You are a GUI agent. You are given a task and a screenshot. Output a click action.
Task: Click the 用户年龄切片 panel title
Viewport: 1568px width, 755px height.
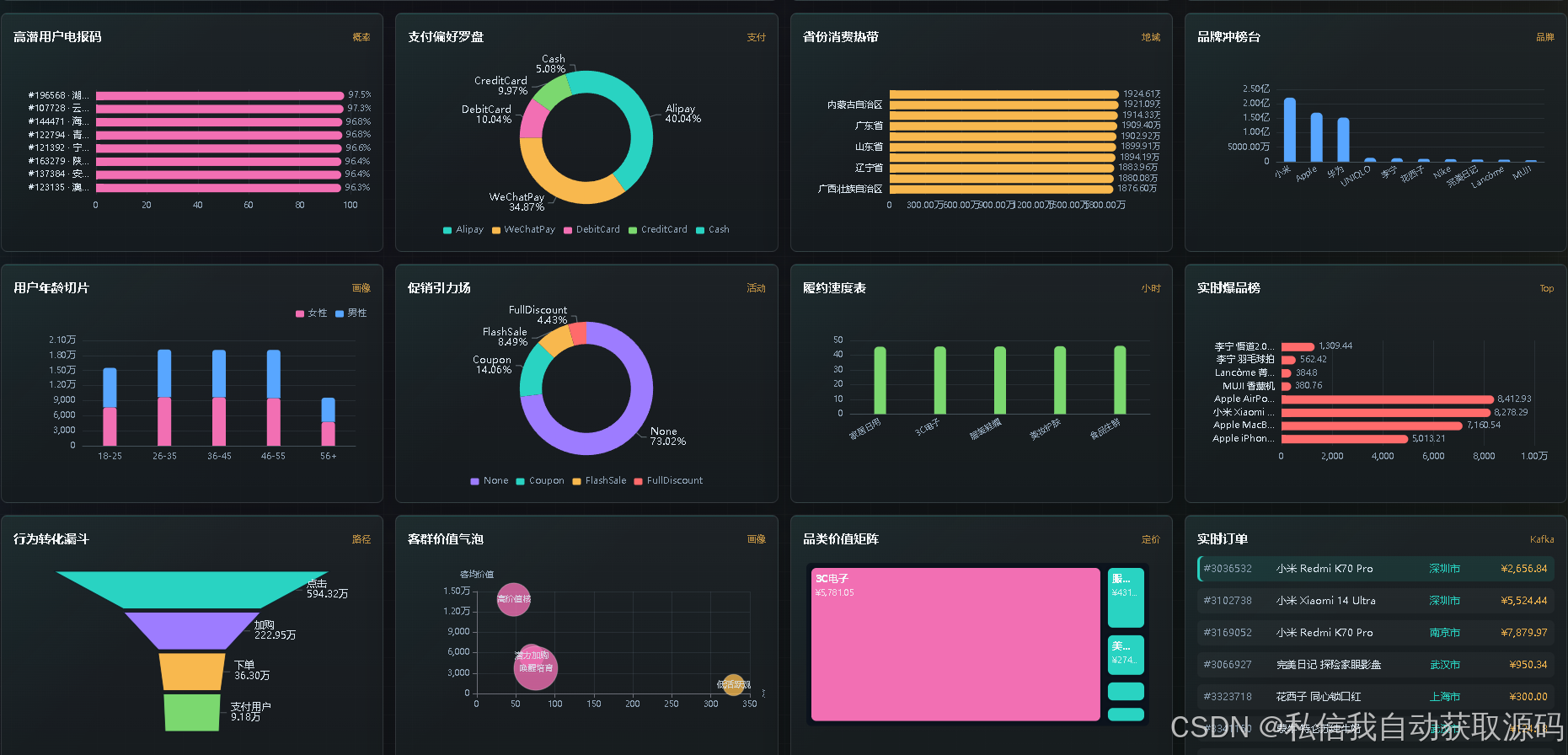click(51, 288)
